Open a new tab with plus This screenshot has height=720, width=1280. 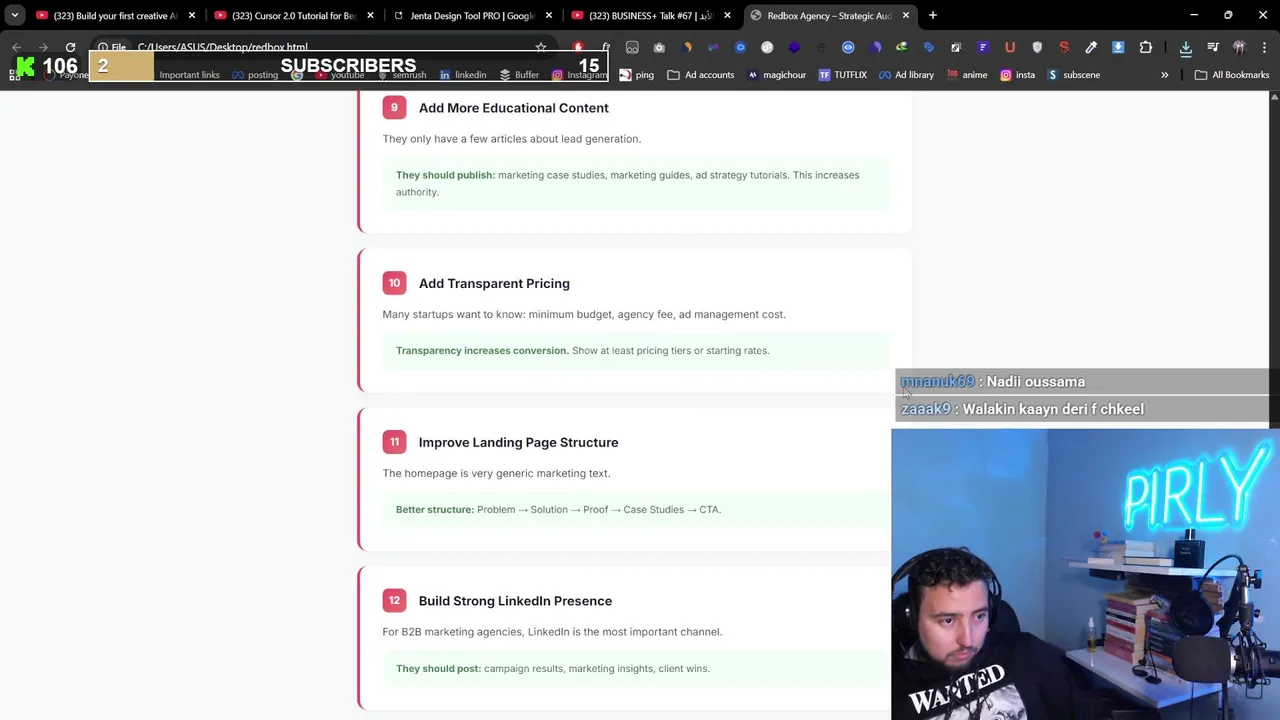tap(932, 15)
